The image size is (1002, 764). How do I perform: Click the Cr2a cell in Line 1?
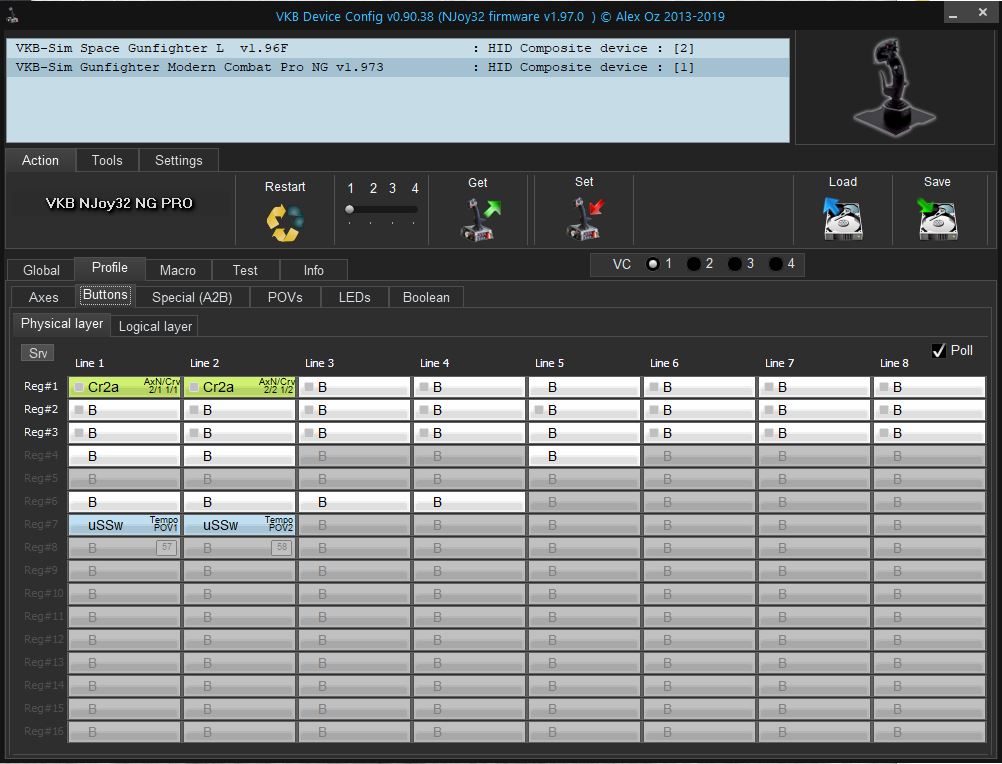(124, 387)
